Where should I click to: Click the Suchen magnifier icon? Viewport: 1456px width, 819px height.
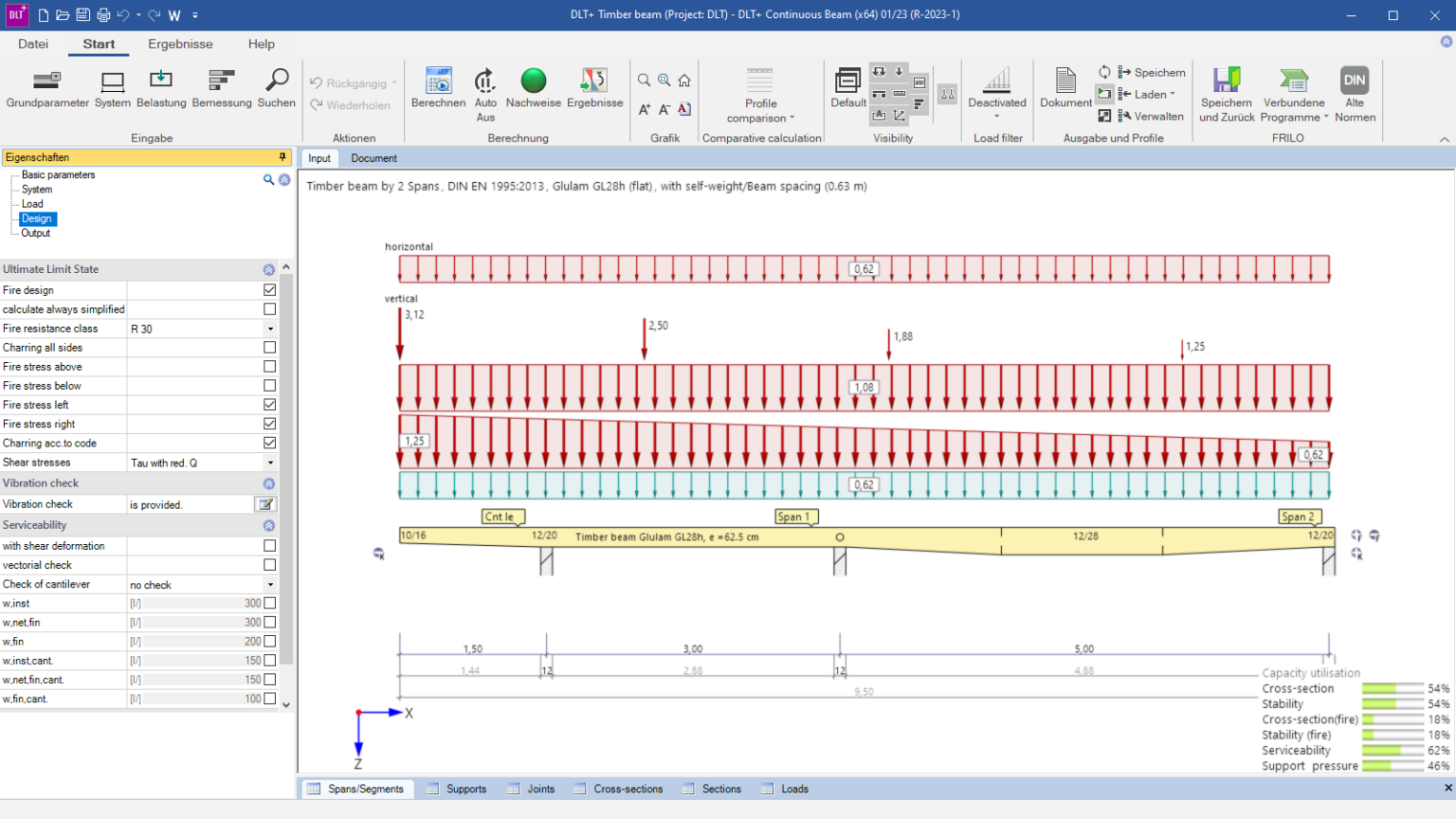coord(277,82)
